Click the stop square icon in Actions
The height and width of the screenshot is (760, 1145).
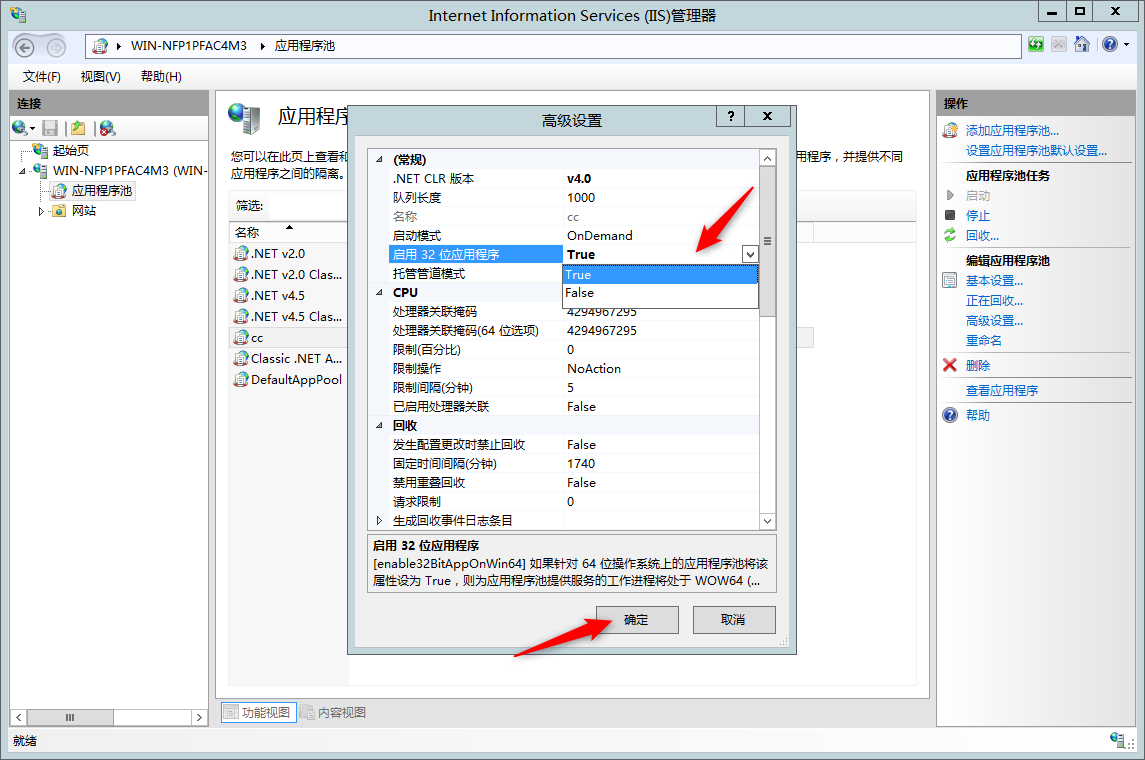(x=949, y=215)
